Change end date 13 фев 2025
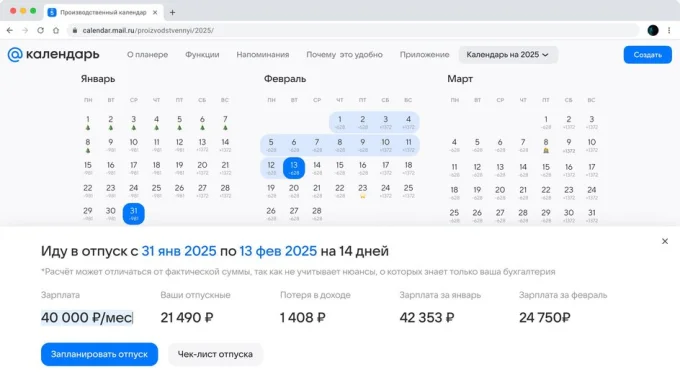The image size is (680, 382). (278, 251)
